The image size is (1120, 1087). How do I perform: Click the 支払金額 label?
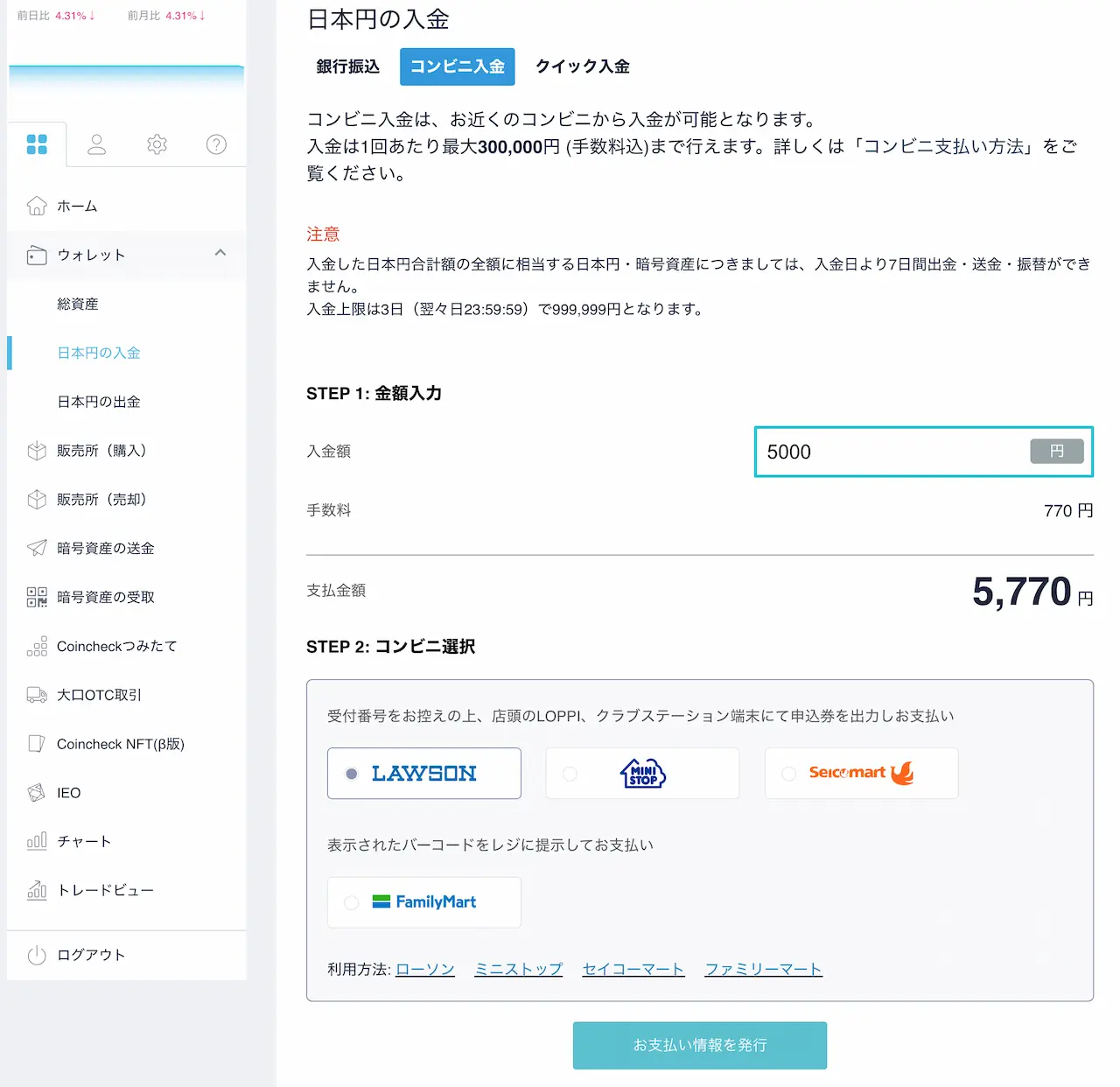pyautogui.click(x=336, y=590)
